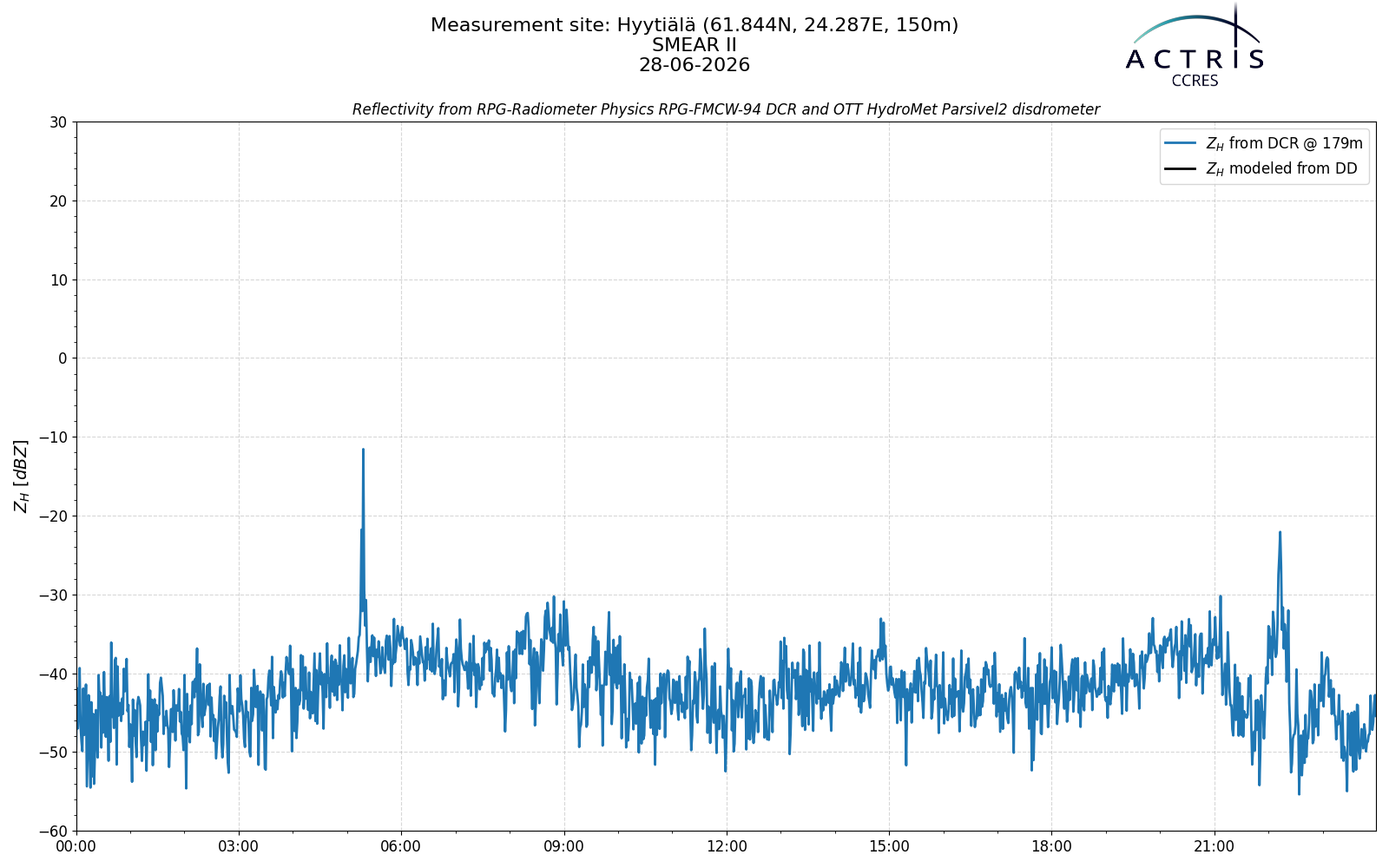Image resolution: width=1389 pixels, height=868 pixels.
Task: Click the reflectivity spike peak after 21:00
Action: pyautogui.click(x=1280, y=532)
